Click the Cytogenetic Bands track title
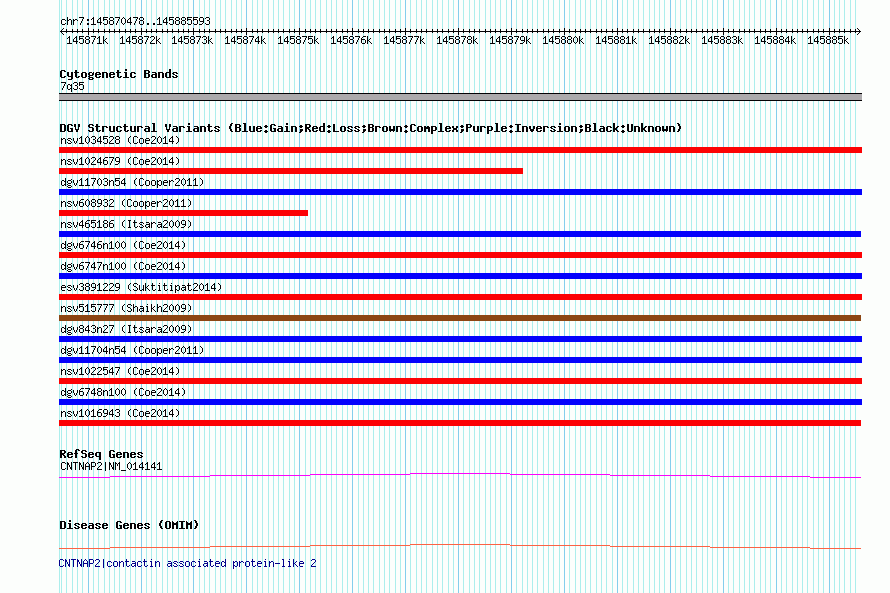The width and height of the screenshot is (890, 593). coord(119,74)
